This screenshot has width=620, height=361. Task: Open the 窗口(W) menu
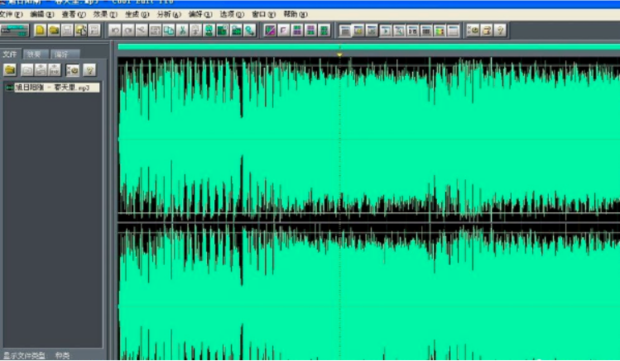click(x=264, y=14)
